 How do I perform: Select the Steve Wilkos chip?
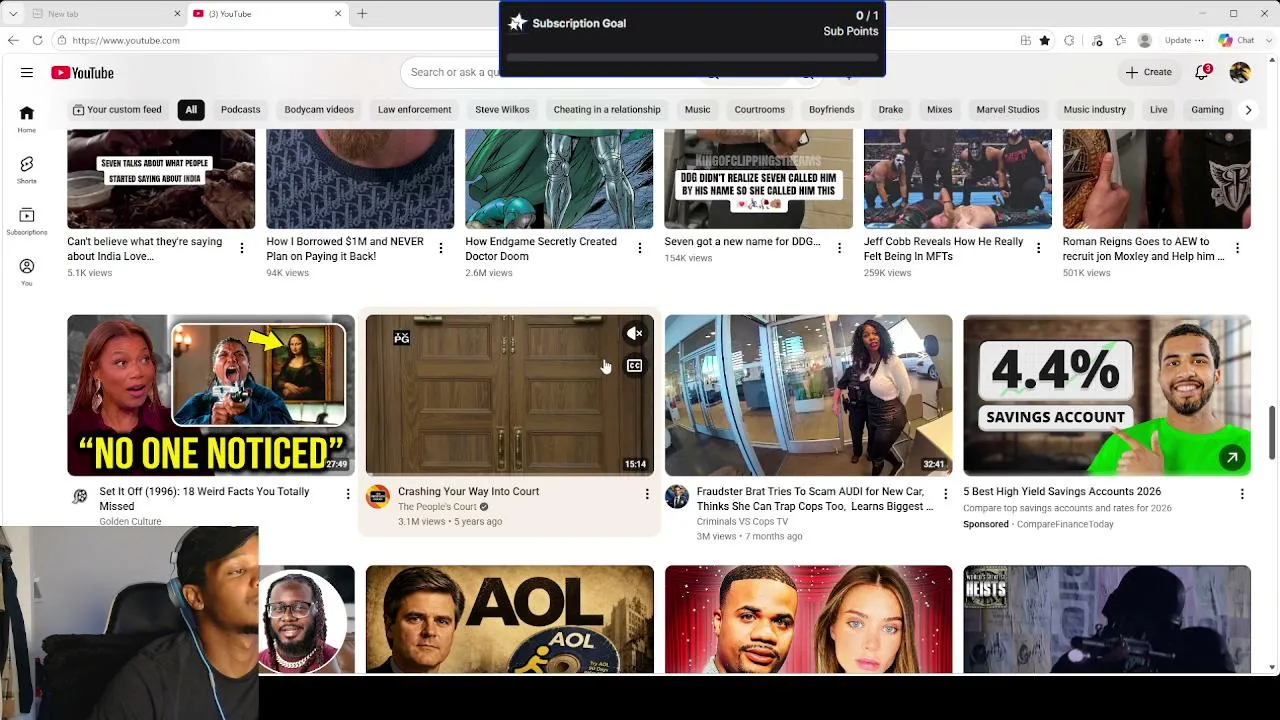pos(502,110)
